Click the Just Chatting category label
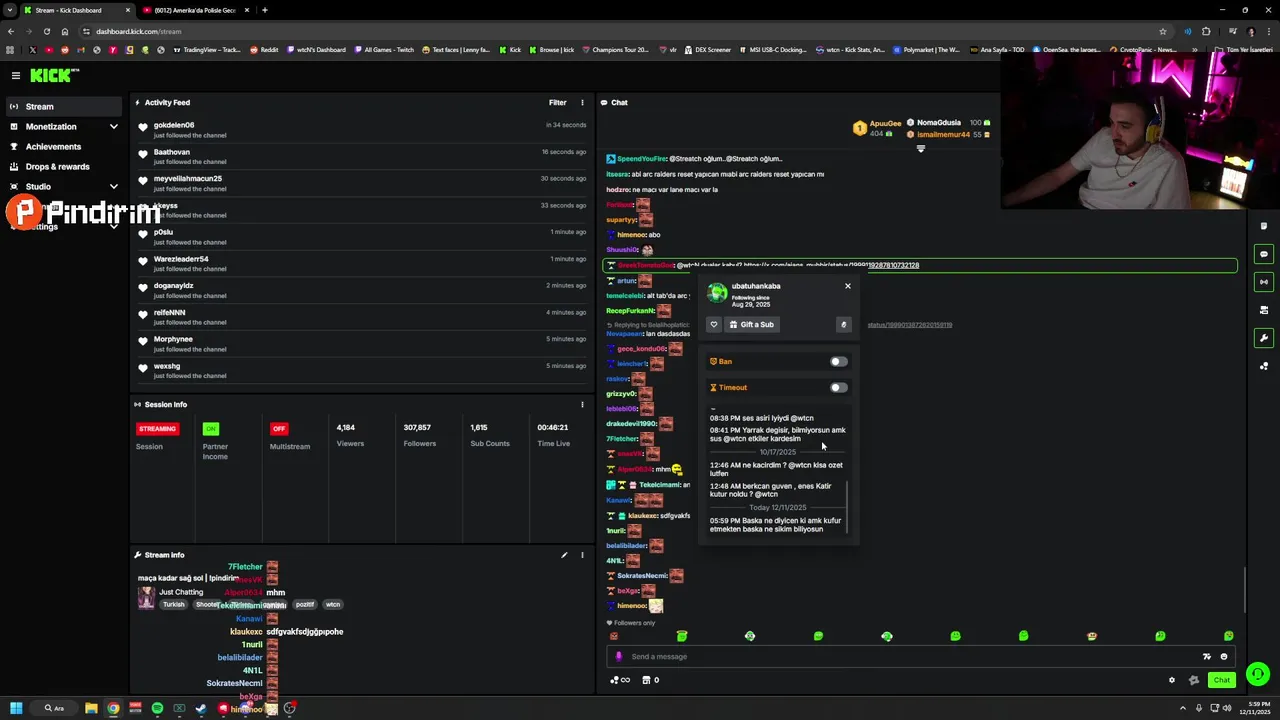This screenshot has height=720, width=1280. pos(181,592)
